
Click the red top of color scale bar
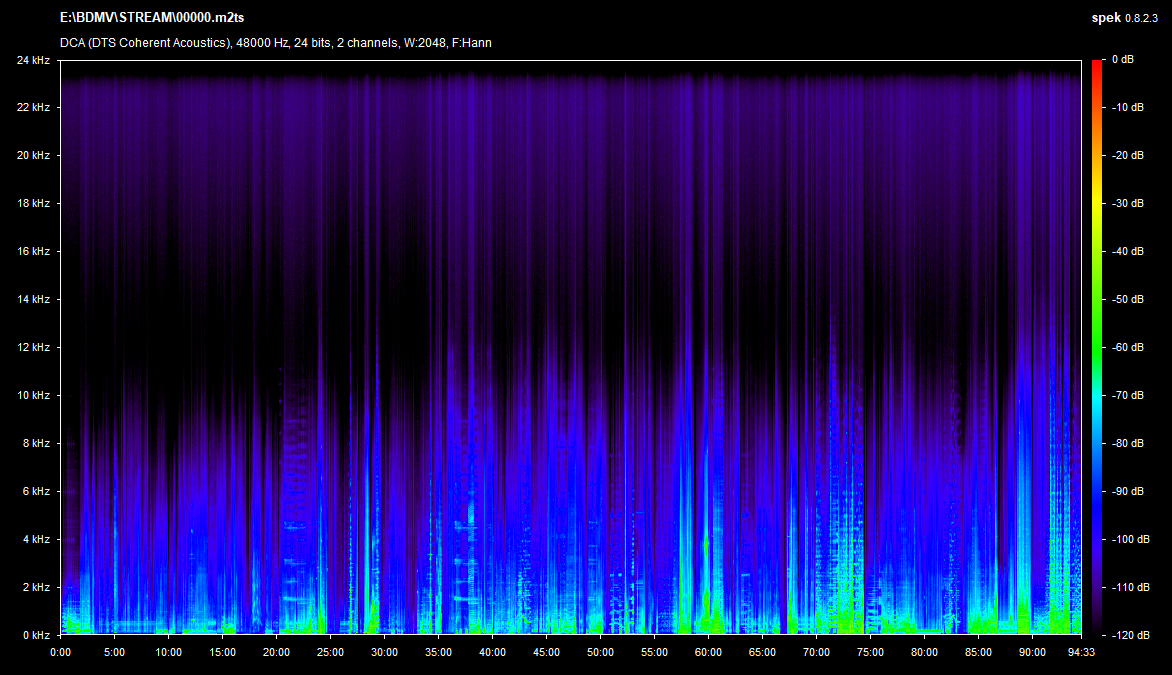click(x=1097, y=66)
